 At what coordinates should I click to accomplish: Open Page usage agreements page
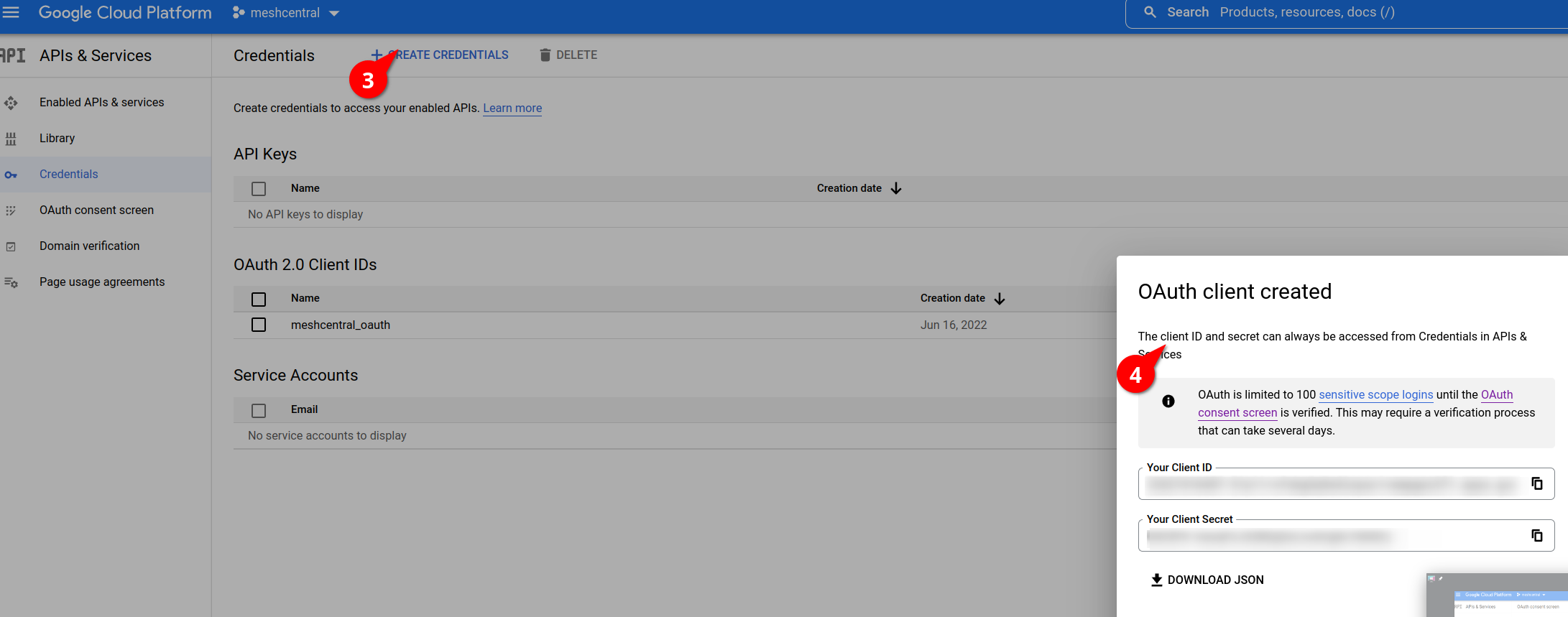click(102, 282)
